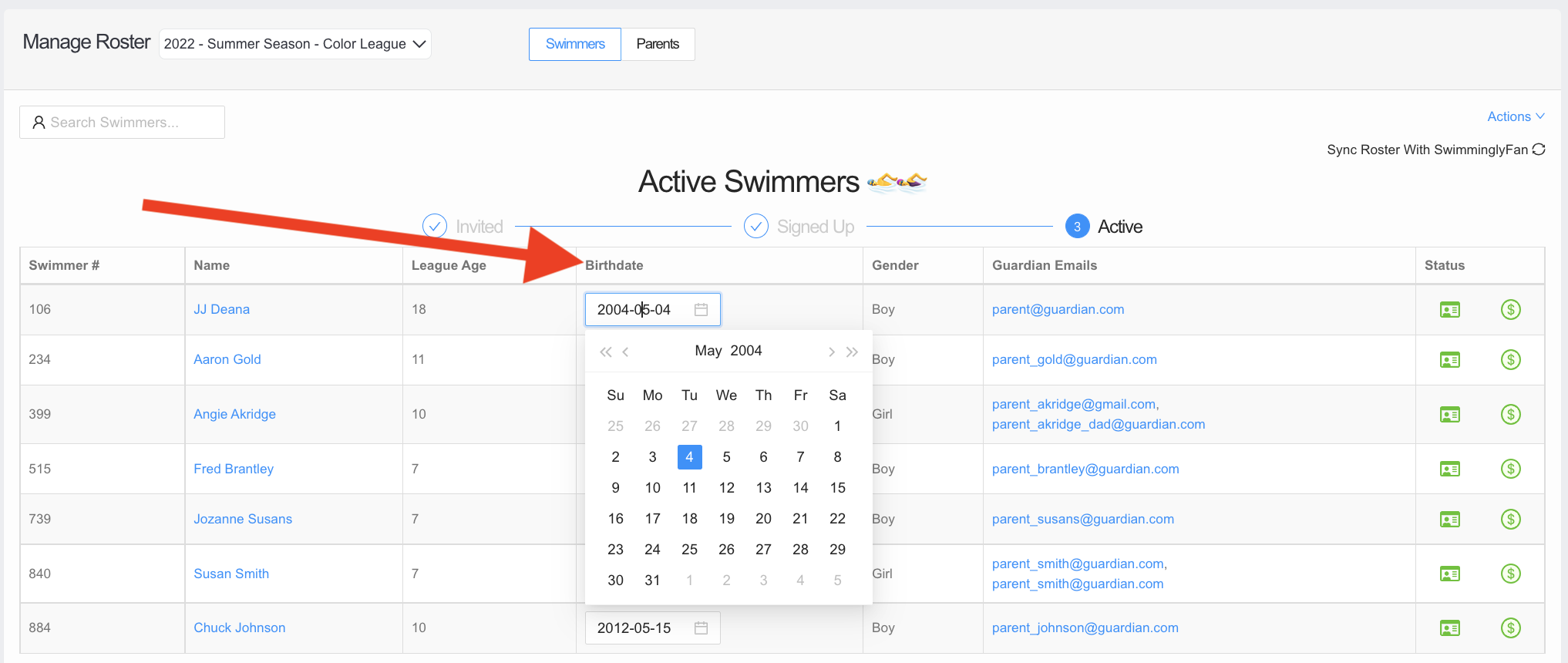1568x663 pixels.
Task: Click parent_gold@guardian.com email link
Action: click(x=1075, y=359)
